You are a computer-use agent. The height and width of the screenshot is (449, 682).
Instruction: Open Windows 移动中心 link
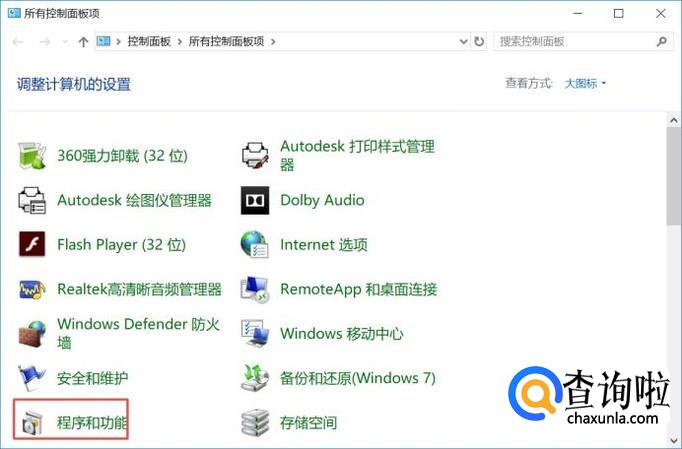[342, 334]
